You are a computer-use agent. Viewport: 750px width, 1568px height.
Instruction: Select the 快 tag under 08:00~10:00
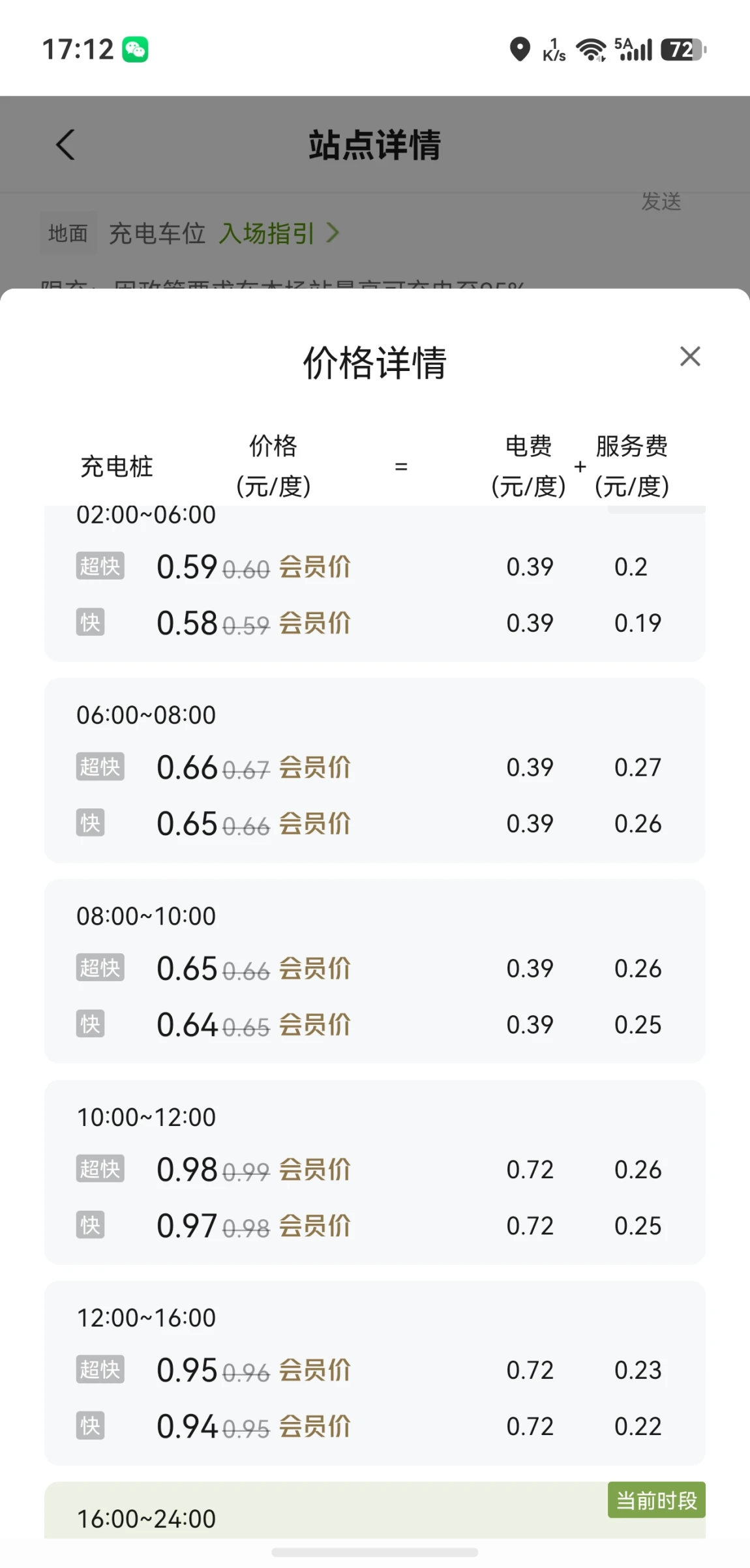point(90,1024)
